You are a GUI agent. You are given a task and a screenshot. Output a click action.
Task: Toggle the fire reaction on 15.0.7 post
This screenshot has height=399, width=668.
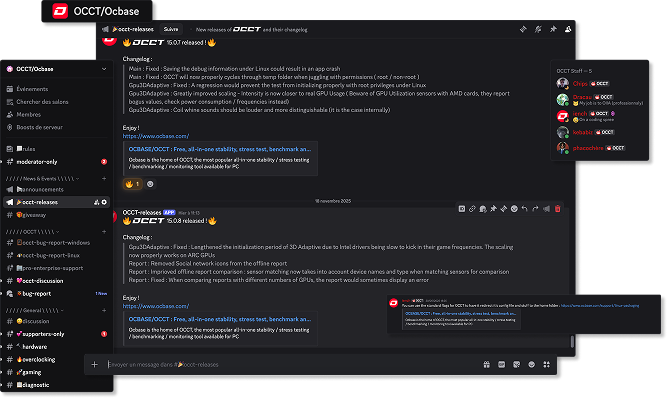[132, 184]
